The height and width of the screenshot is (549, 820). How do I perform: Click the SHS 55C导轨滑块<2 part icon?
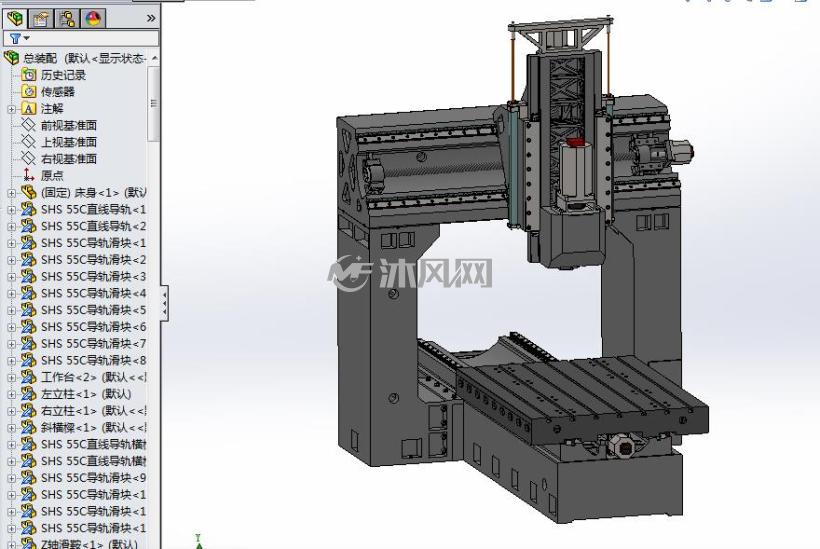28,259
